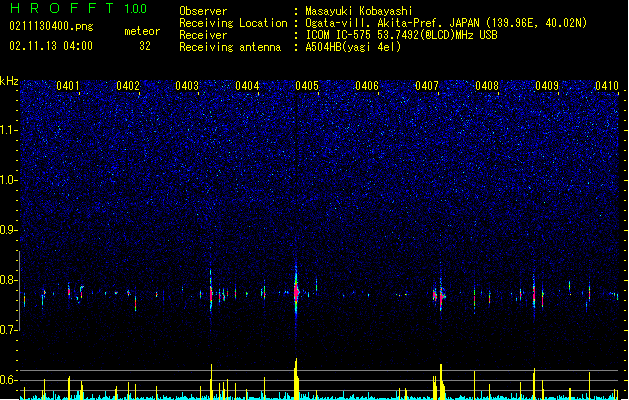
Task: Click the A504HB(yagi 4el) antenna text
Action: [353, 47]
